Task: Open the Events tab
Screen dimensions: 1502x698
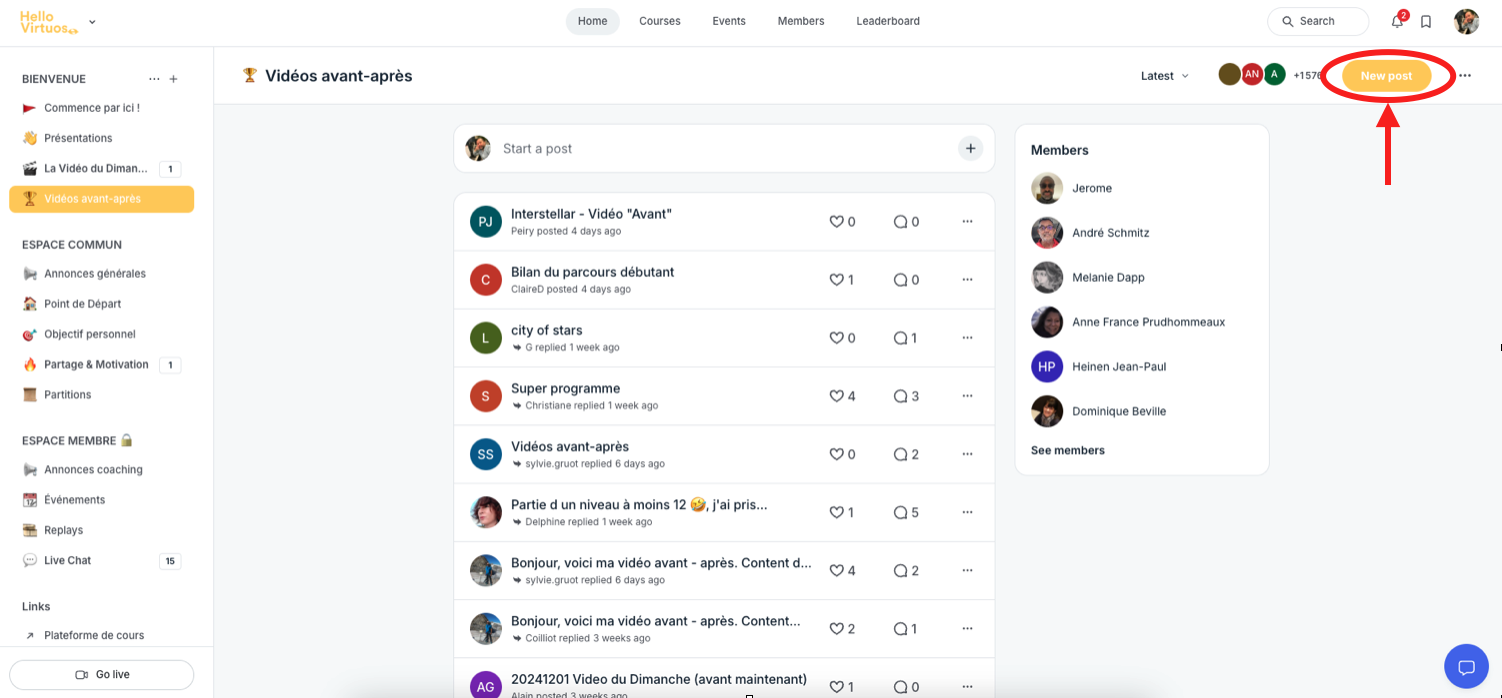Action: 729,21
